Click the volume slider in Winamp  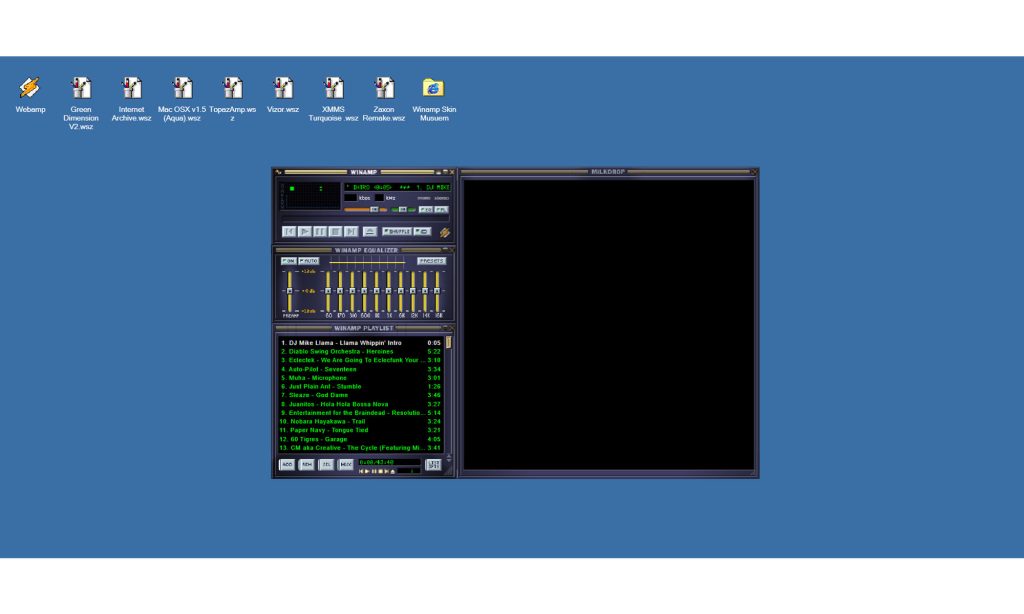[366, 210]
